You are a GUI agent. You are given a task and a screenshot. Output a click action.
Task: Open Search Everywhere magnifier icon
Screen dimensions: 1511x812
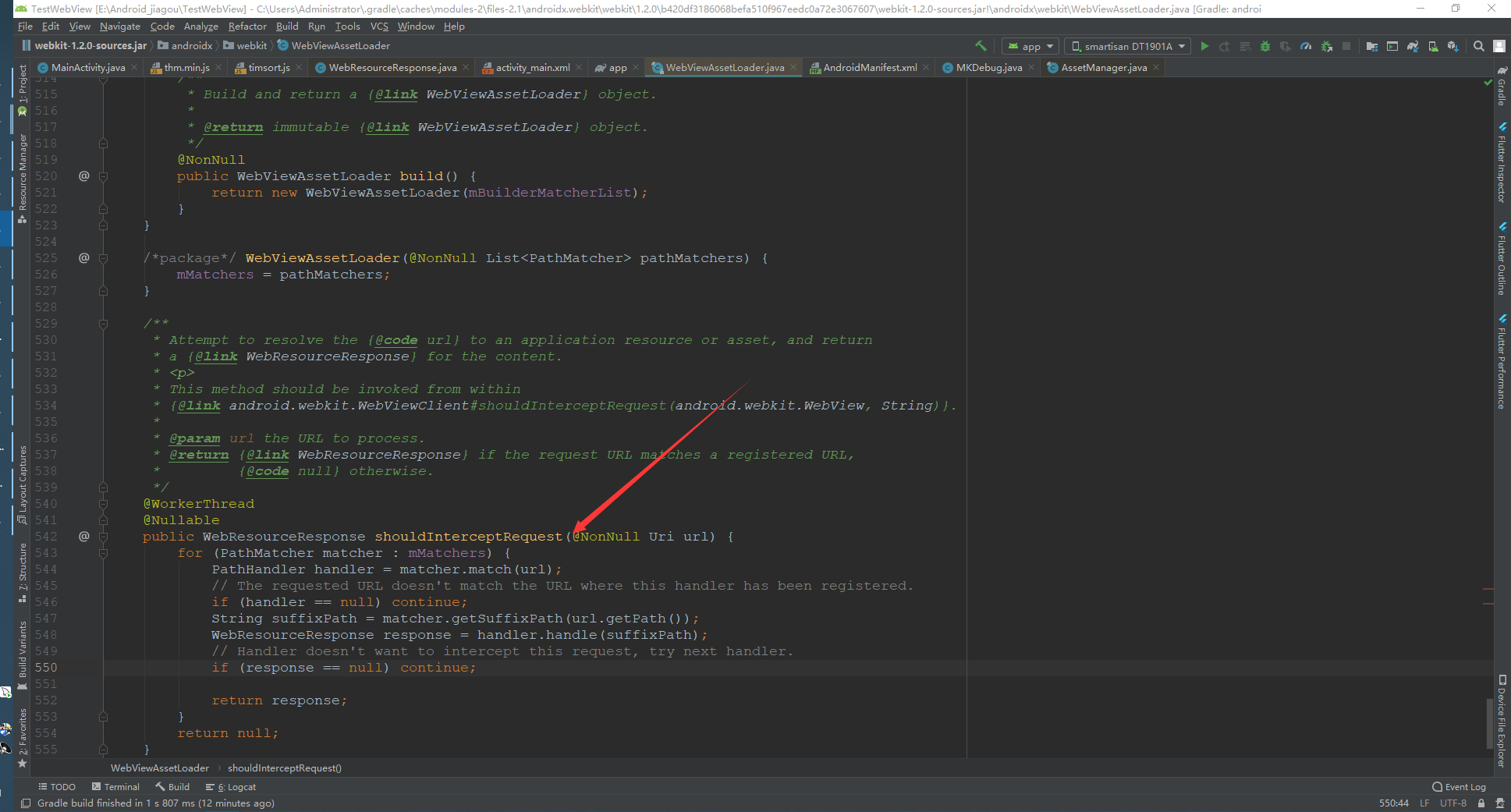(1478, 46)
